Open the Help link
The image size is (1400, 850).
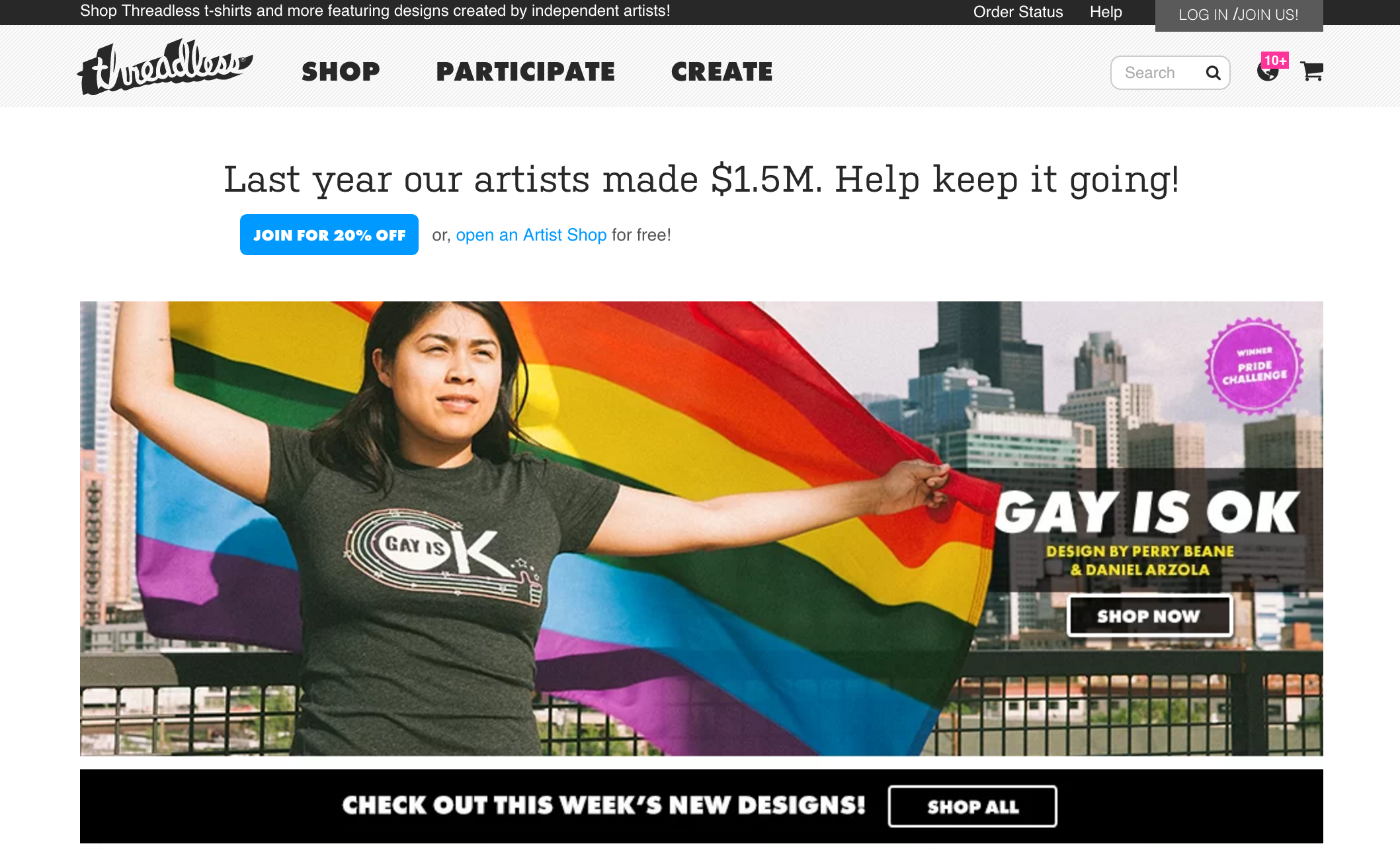[1106, 12]
